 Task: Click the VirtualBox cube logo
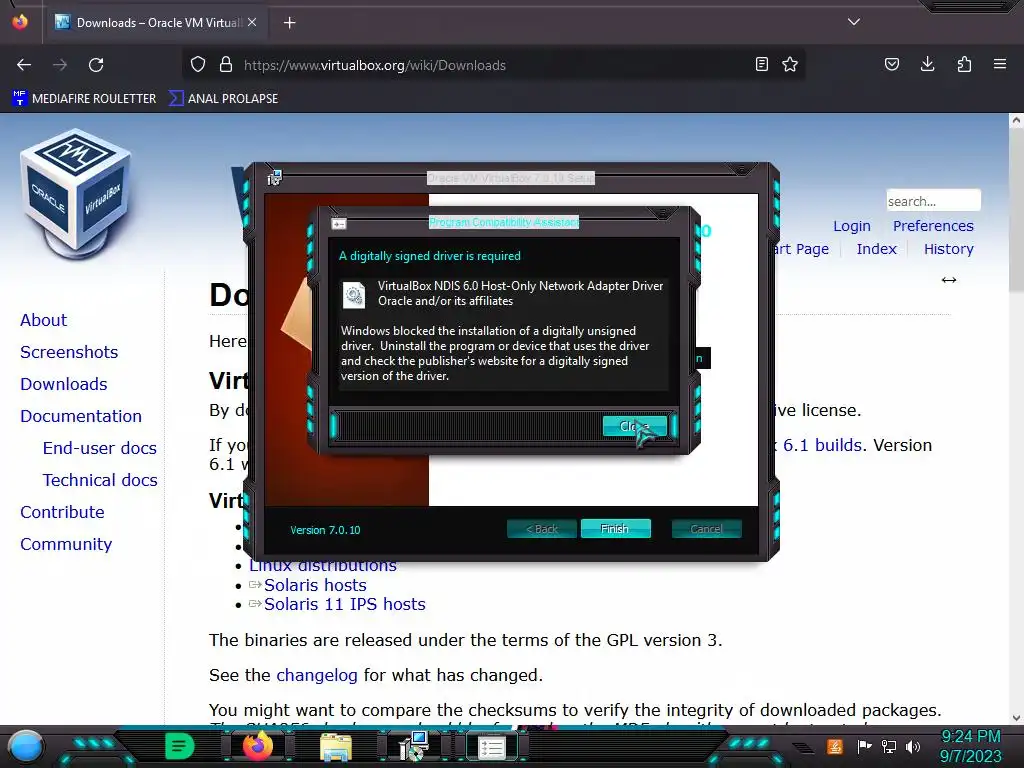click(x=76, y=193)
